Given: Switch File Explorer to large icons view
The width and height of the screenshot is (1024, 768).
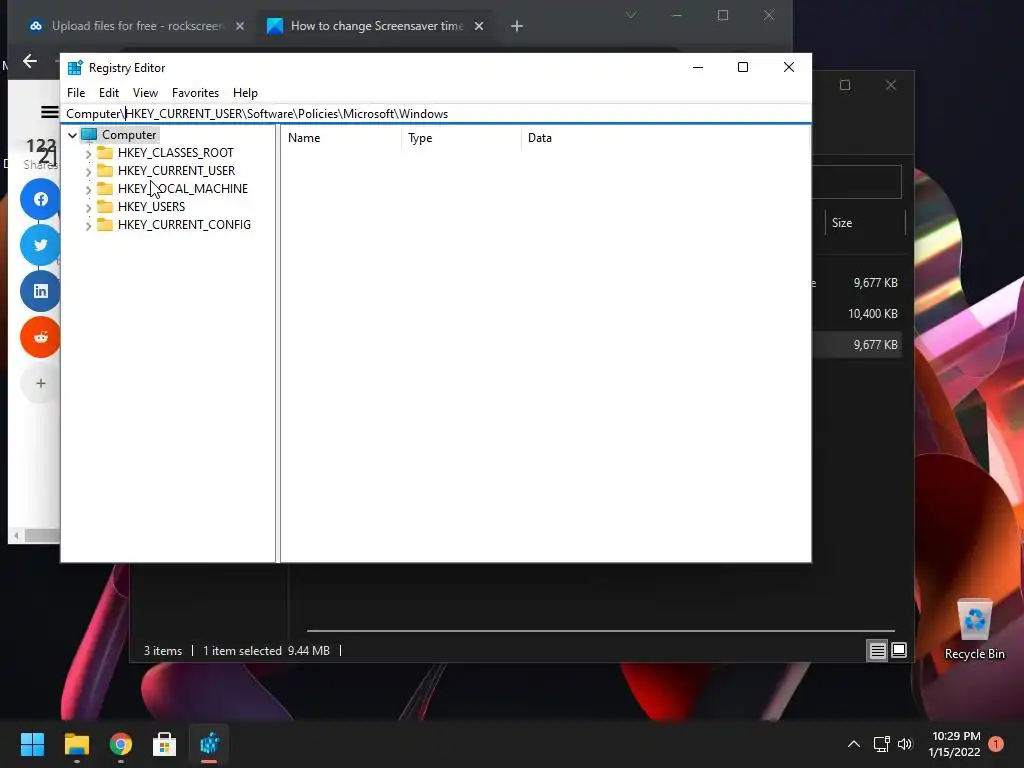Looking at the screenshot, I should [x=899, y=650].
